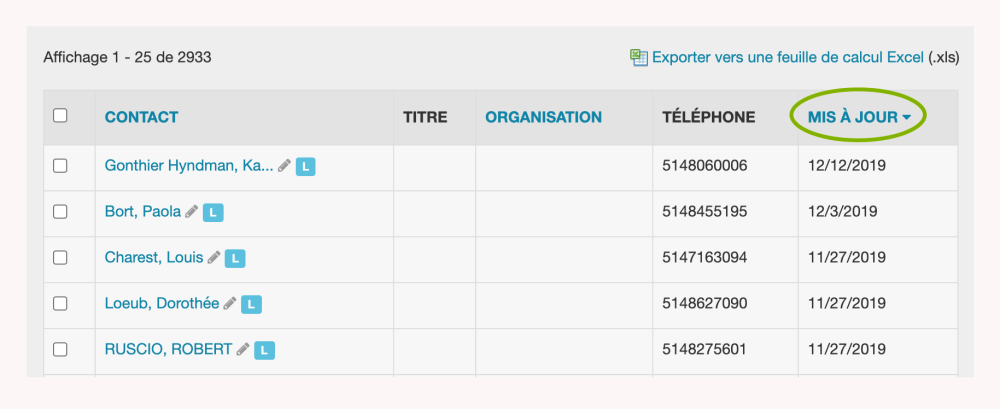Screen dimensions: 1000x409
Task: Click pencil edit icon beside Gonthier Hyndman
Action: point(285,166)
